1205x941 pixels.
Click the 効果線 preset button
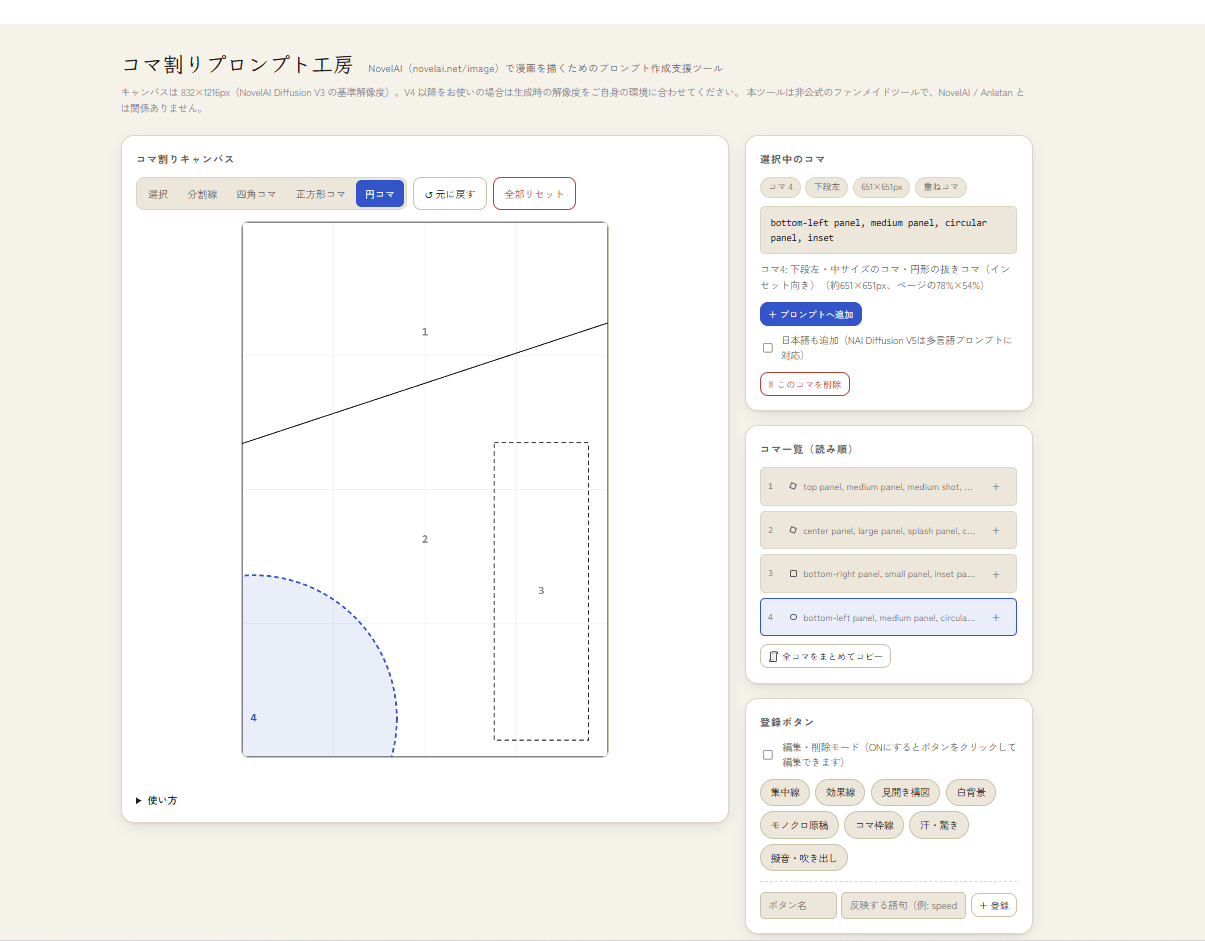point(840,793)
